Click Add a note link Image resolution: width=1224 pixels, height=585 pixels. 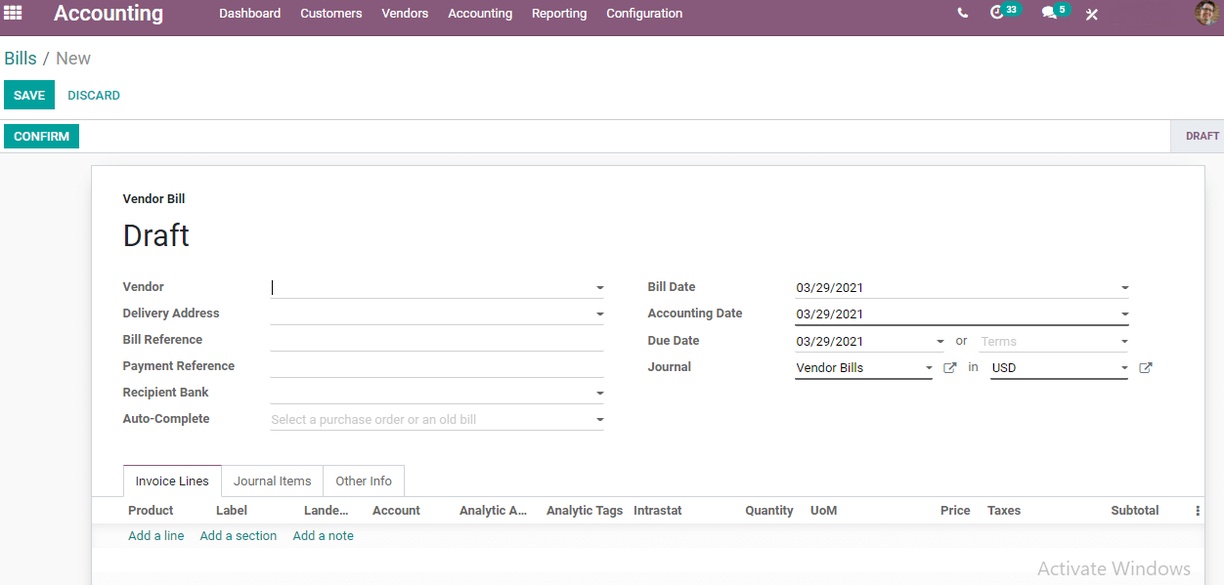click(323, 536)
